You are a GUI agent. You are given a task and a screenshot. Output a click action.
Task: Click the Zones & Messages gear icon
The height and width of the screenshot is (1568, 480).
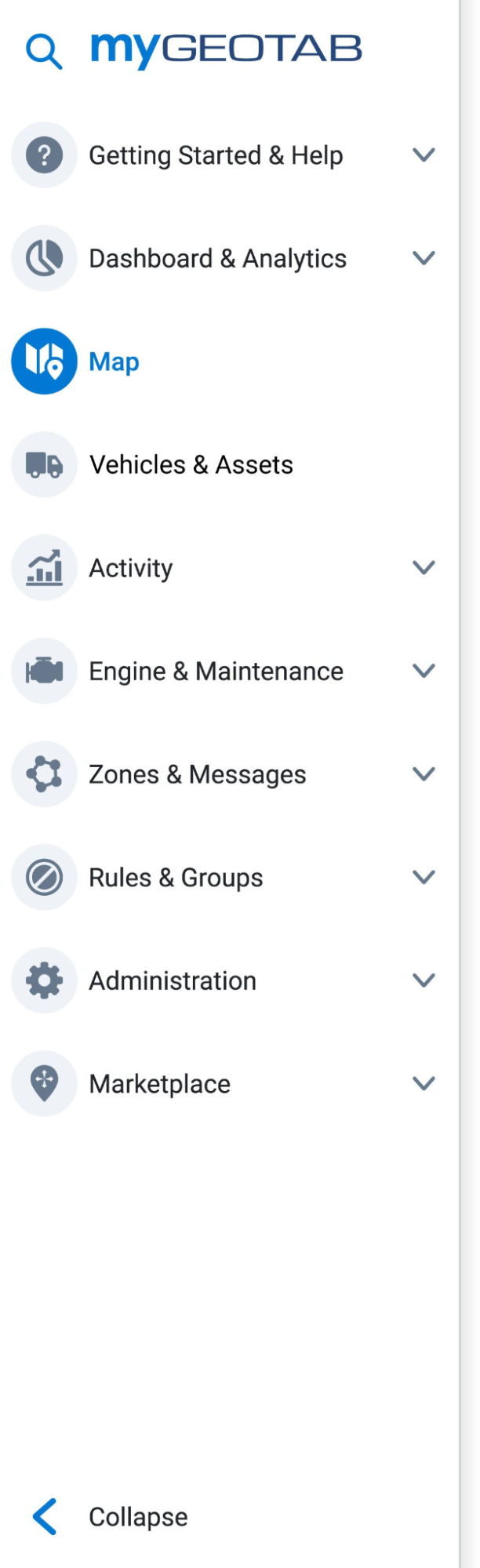click(44, 774)
